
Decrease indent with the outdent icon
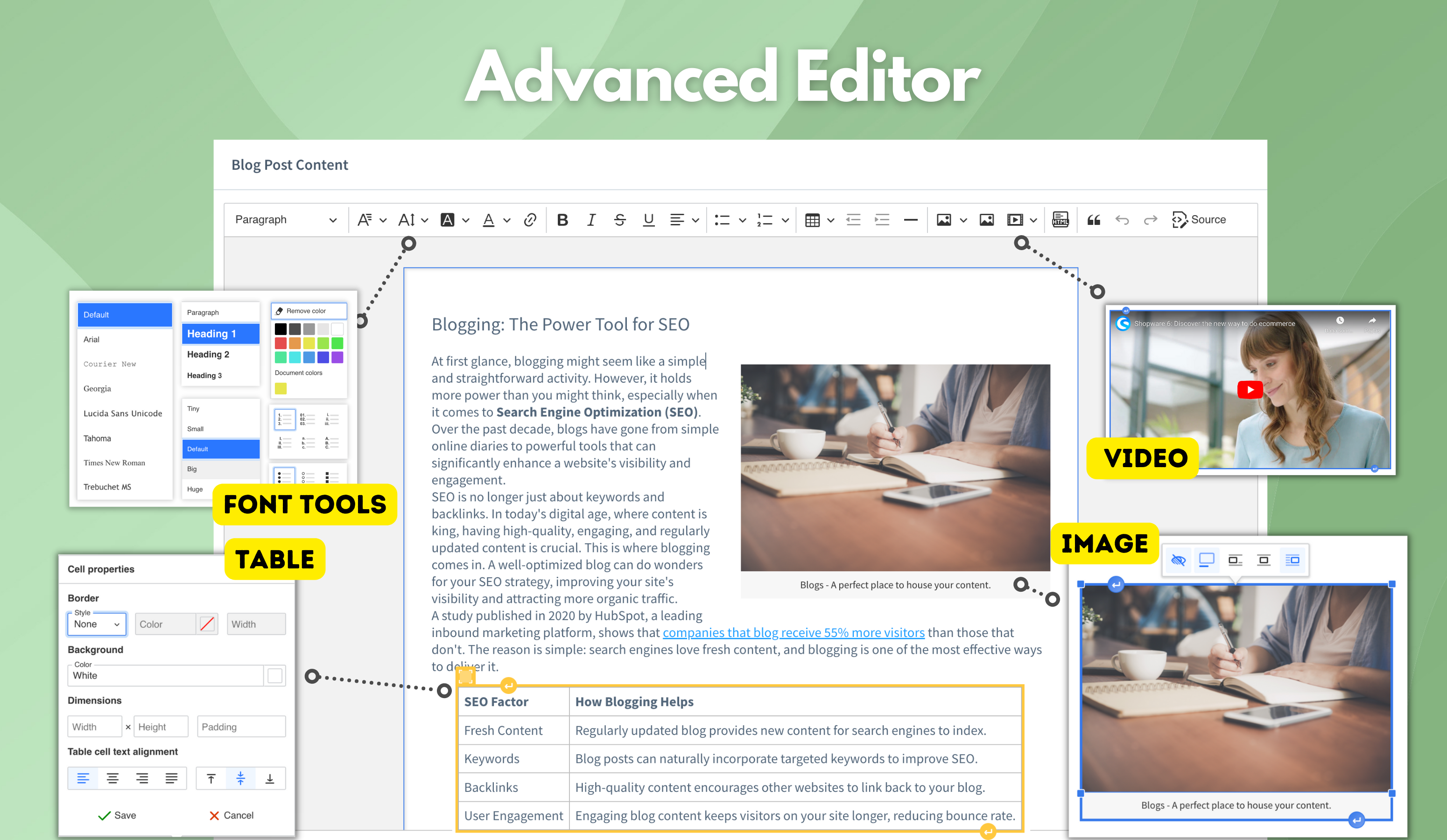pyautogui.click(x=853, y=220)
